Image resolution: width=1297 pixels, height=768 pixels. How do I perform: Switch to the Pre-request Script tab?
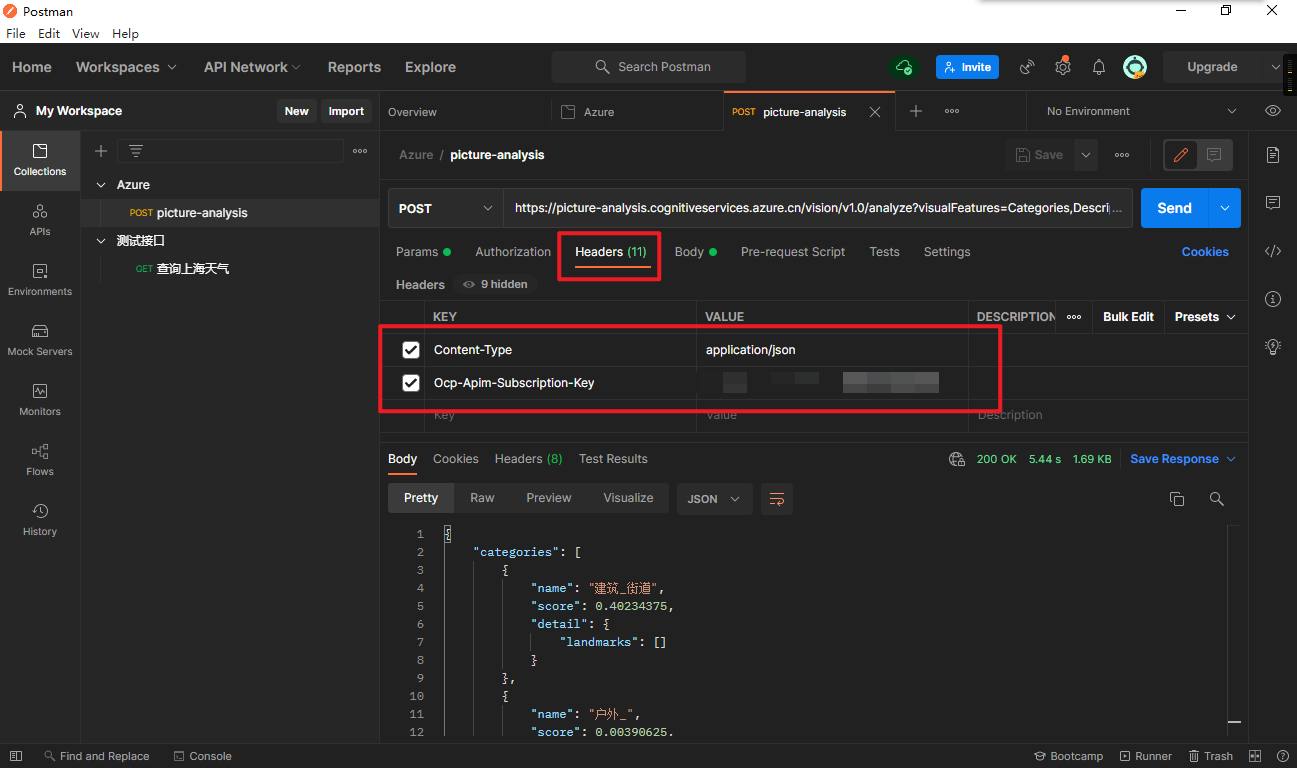point(793,252)
